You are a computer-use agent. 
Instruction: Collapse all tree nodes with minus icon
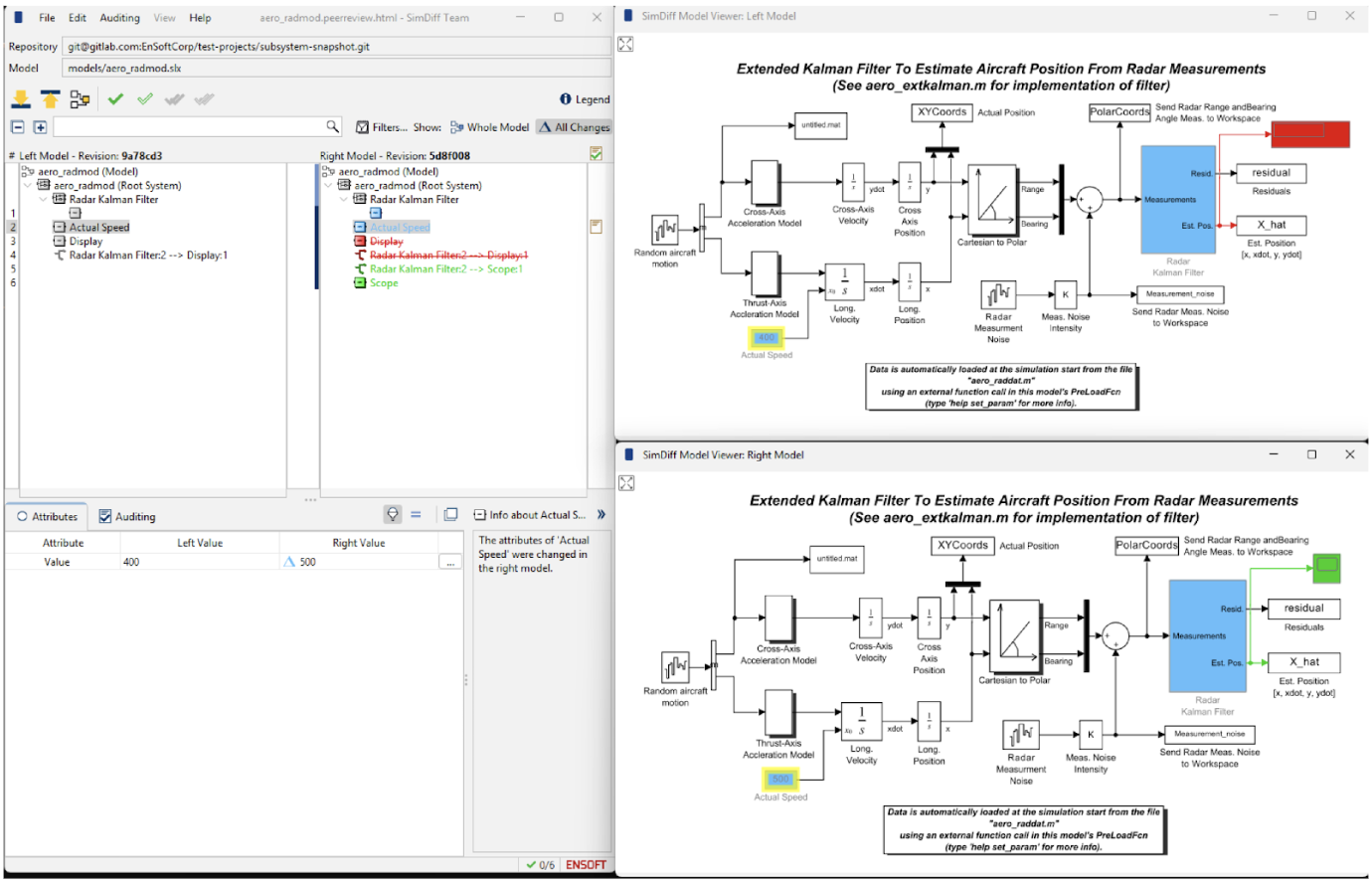18,127
